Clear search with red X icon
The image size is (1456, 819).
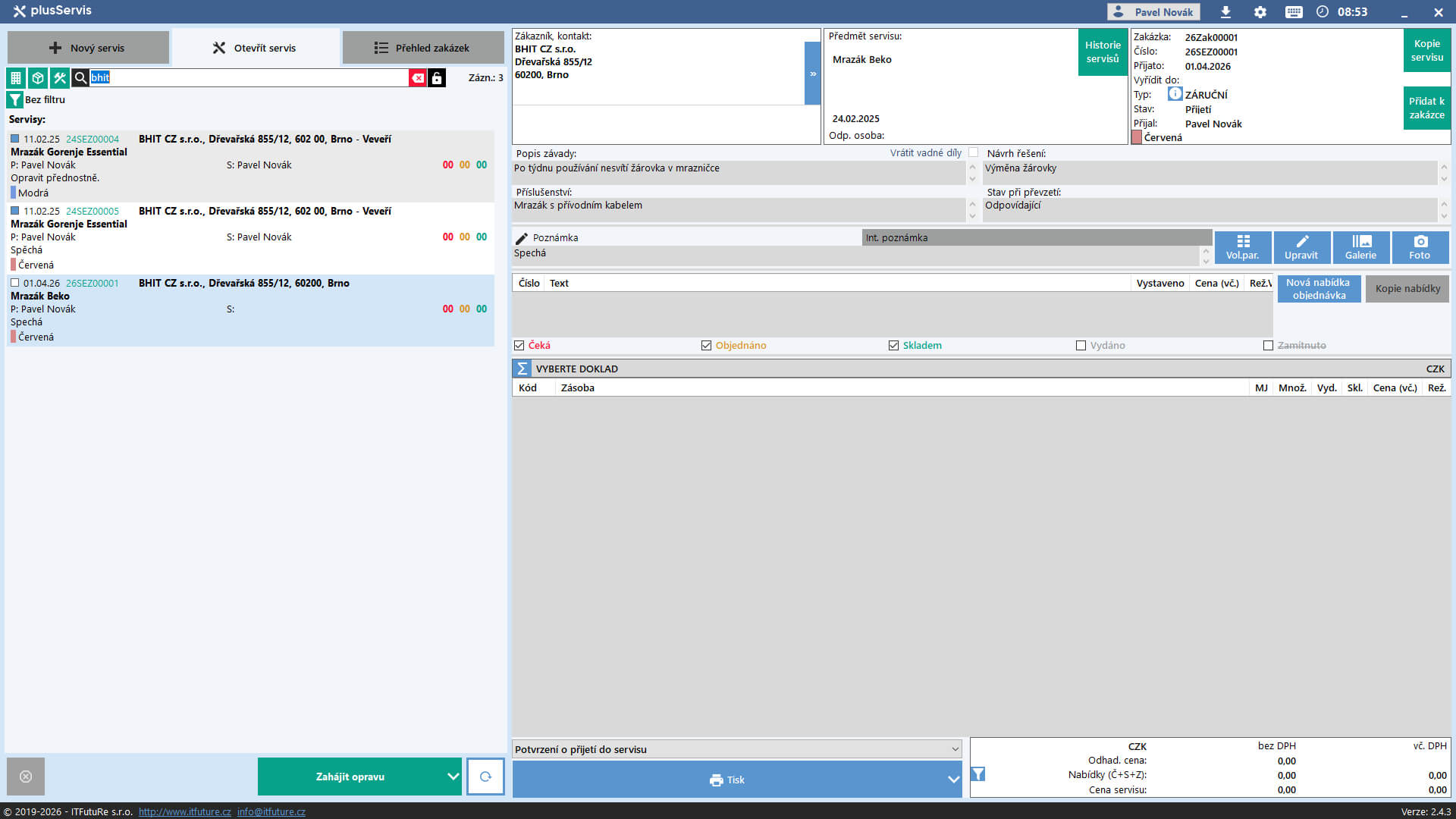(x=418, y=78)
